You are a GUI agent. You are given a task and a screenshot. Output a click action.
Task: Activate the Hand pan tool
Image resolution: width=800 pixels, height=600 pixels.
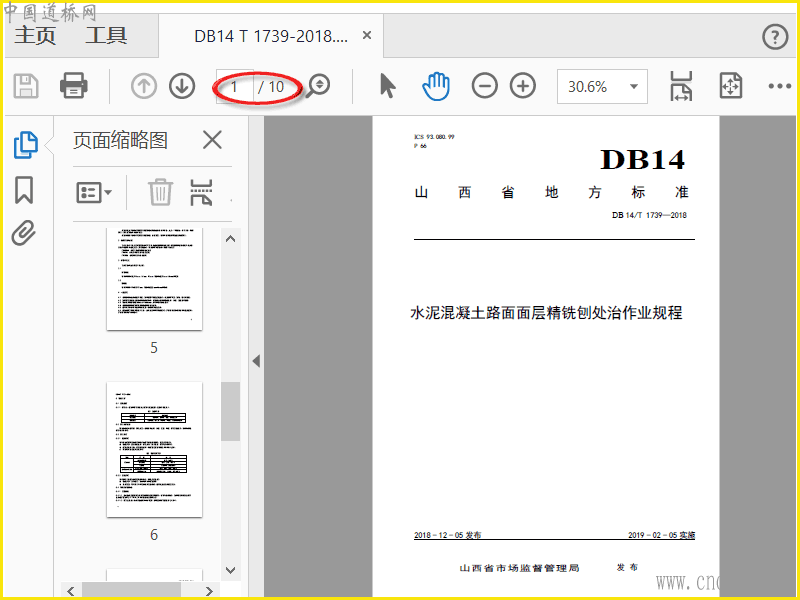pyautogui.click(x=436, y=86)
